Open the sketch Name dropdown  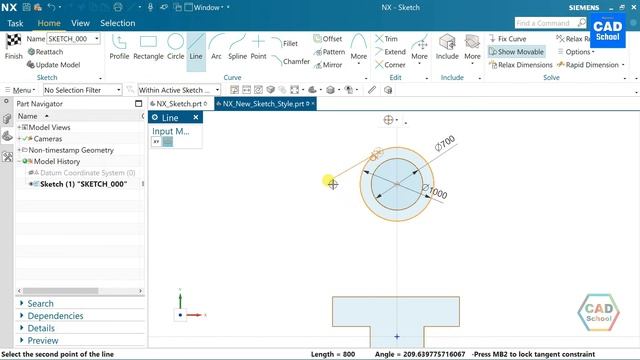tap(97, 39)
